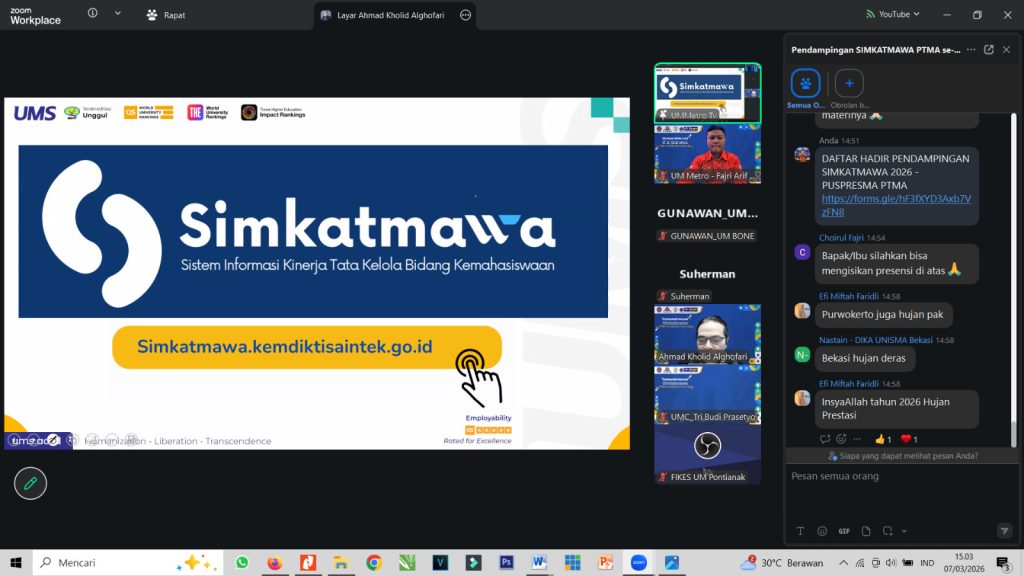
Task: Switch to the Rapat tab
Action: (166, 15)
